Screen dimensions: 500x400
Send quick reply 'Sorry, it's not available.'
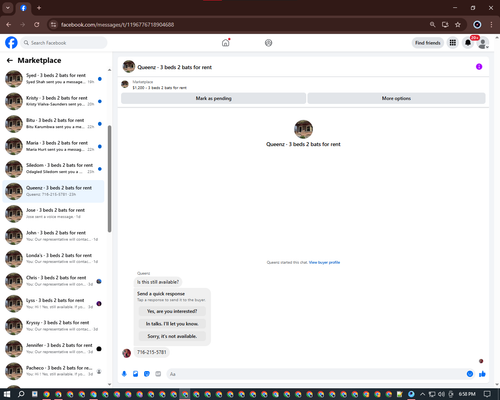pyautogui.click(x=172, y=336)
